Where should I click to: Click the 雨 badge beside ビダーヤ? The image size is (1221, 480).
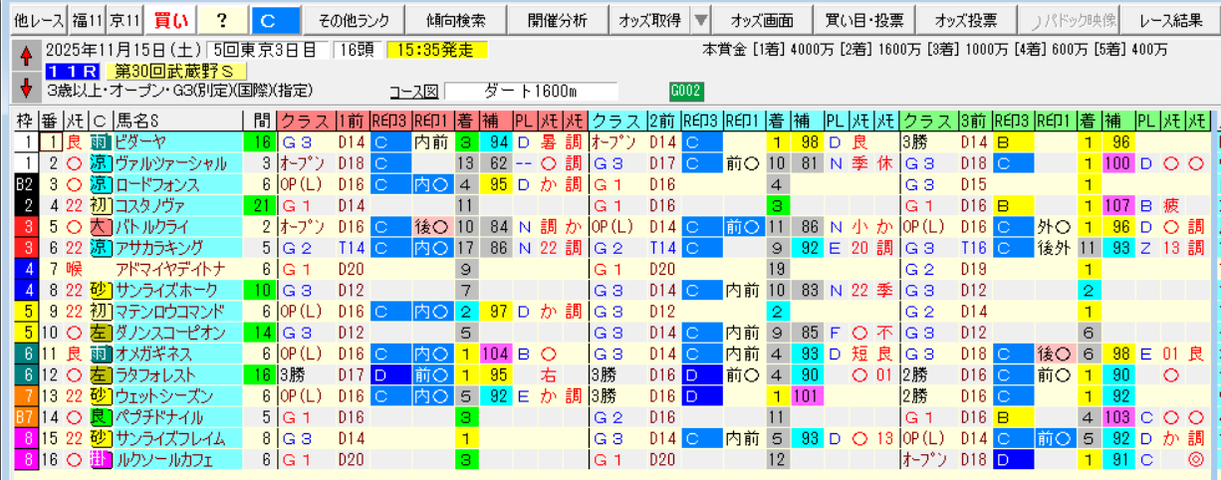[100, 141]
